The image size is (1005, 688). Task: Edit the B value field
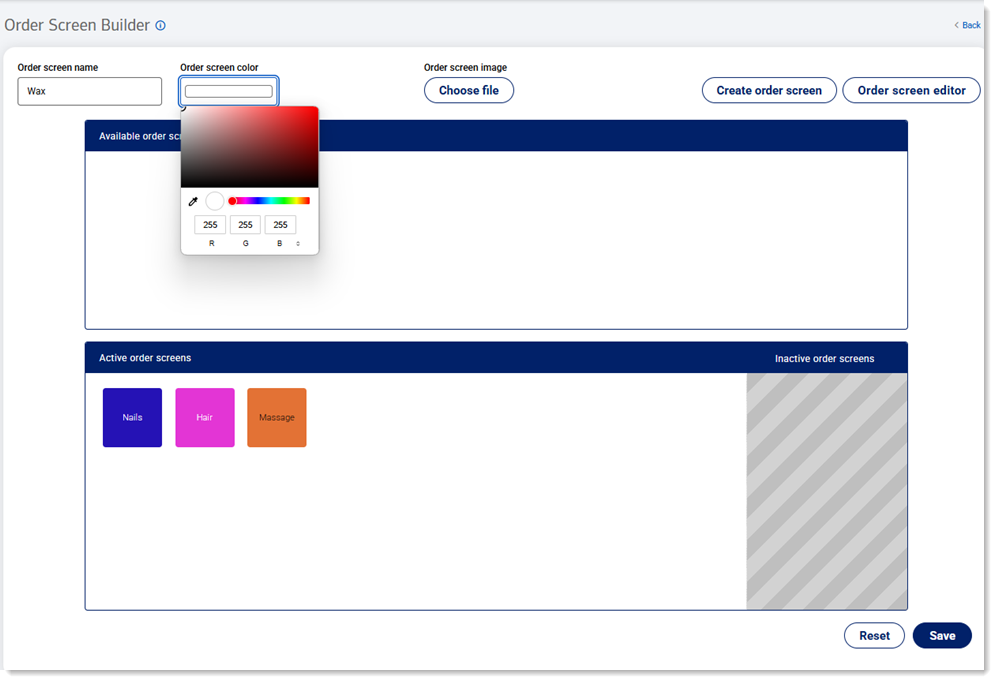pos(280,225)
